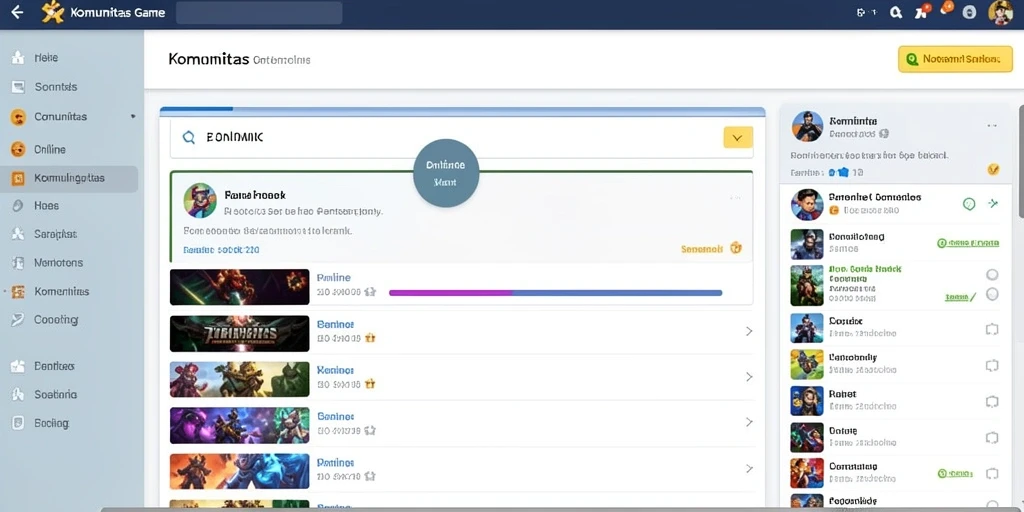The height and width of the screenshot is (512, 1024).
Task: Click the green underlined link with the pencil mark
Action: [960, 297]
